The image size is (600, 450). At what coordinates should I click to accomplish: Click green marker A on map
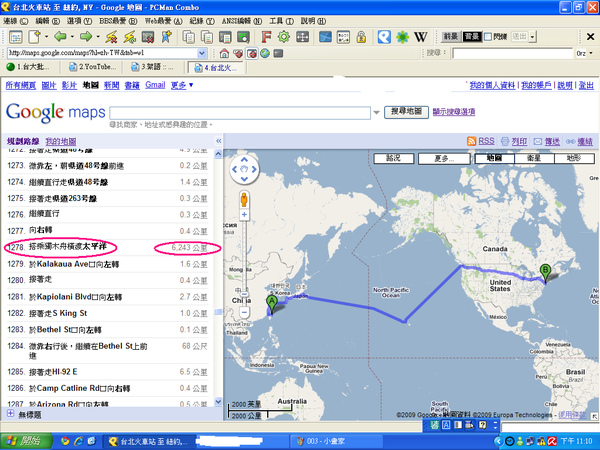pos(272,305)
